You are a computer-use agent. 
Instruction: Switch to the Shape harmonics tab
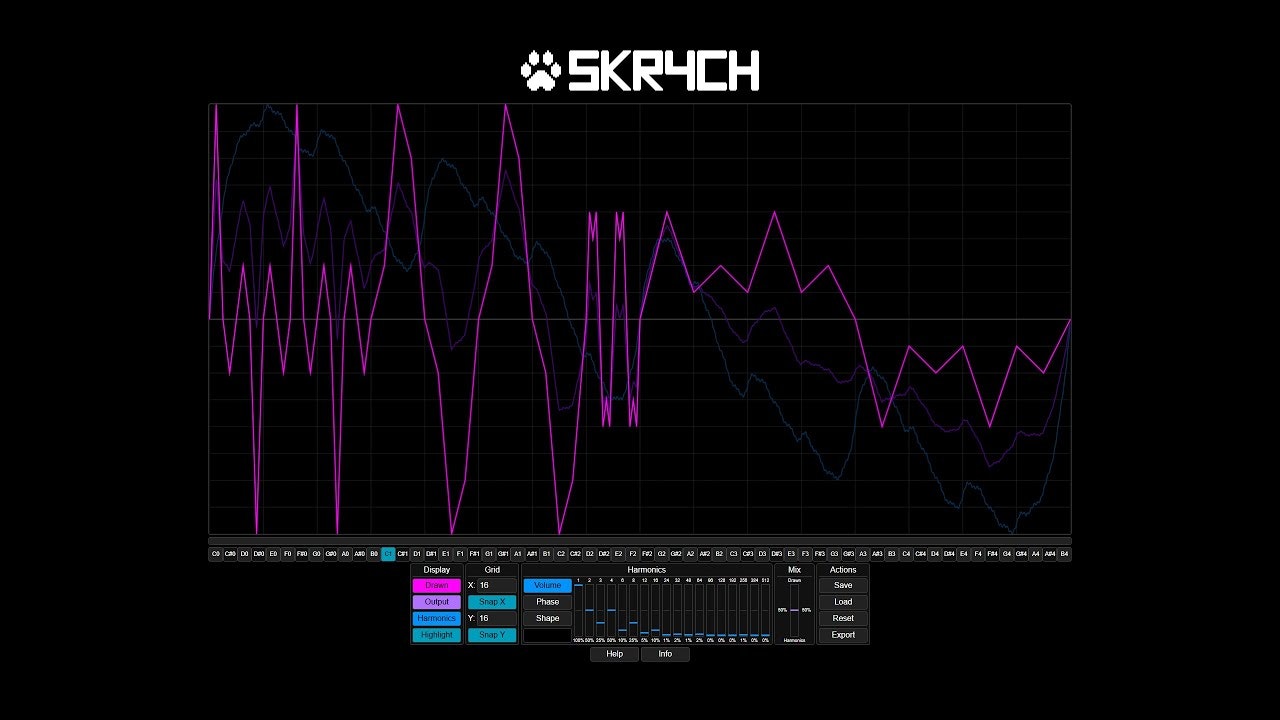[x=546, y=618]
